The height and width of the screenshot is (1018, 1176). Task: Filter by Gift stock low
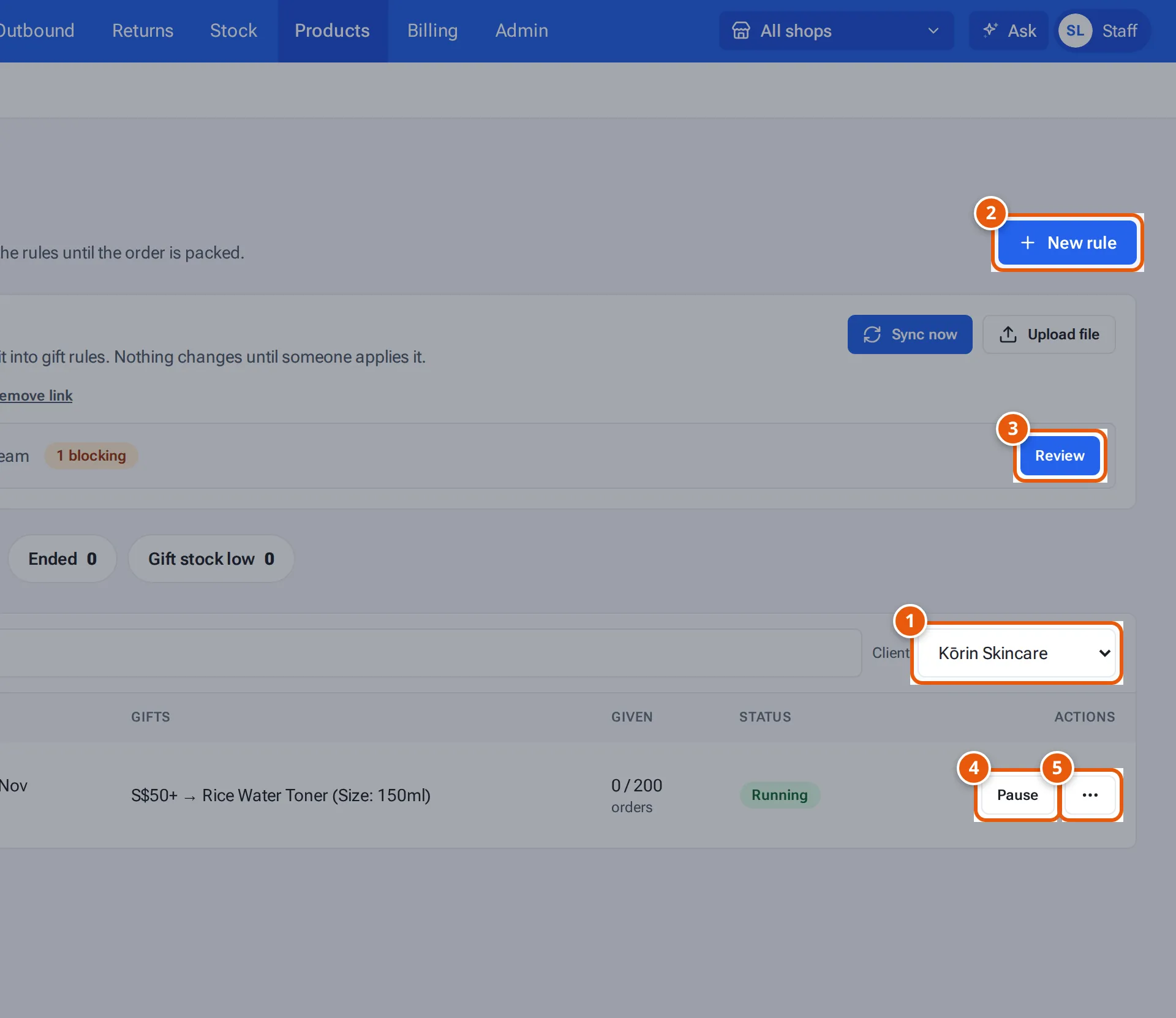click(211, 559)
